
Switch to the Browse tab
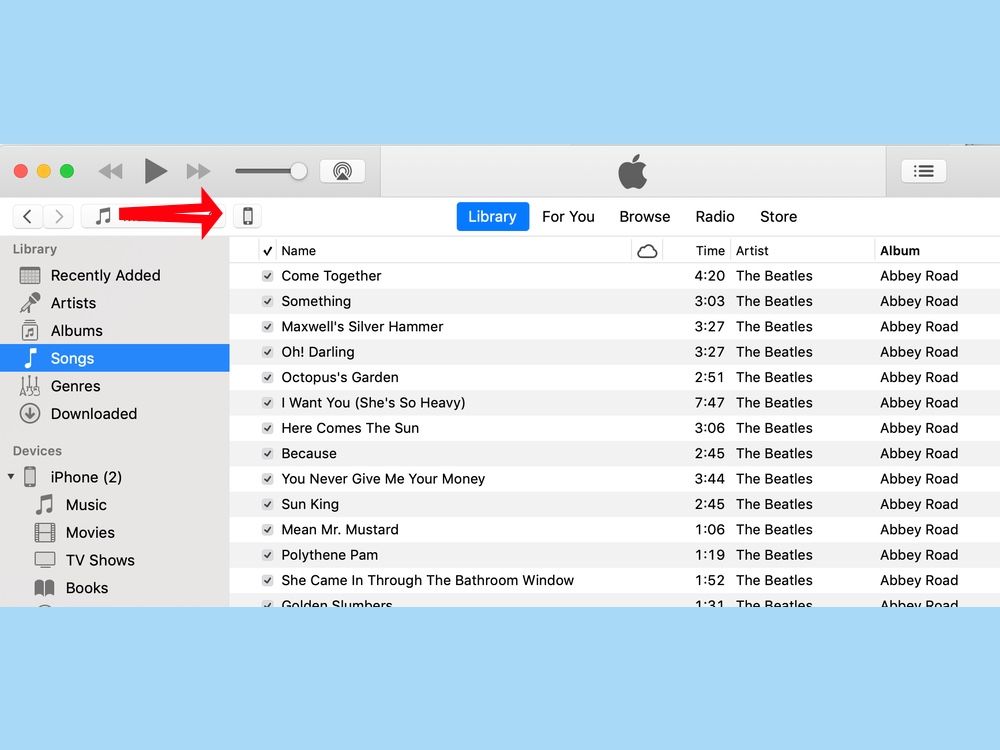coord(644,216)
